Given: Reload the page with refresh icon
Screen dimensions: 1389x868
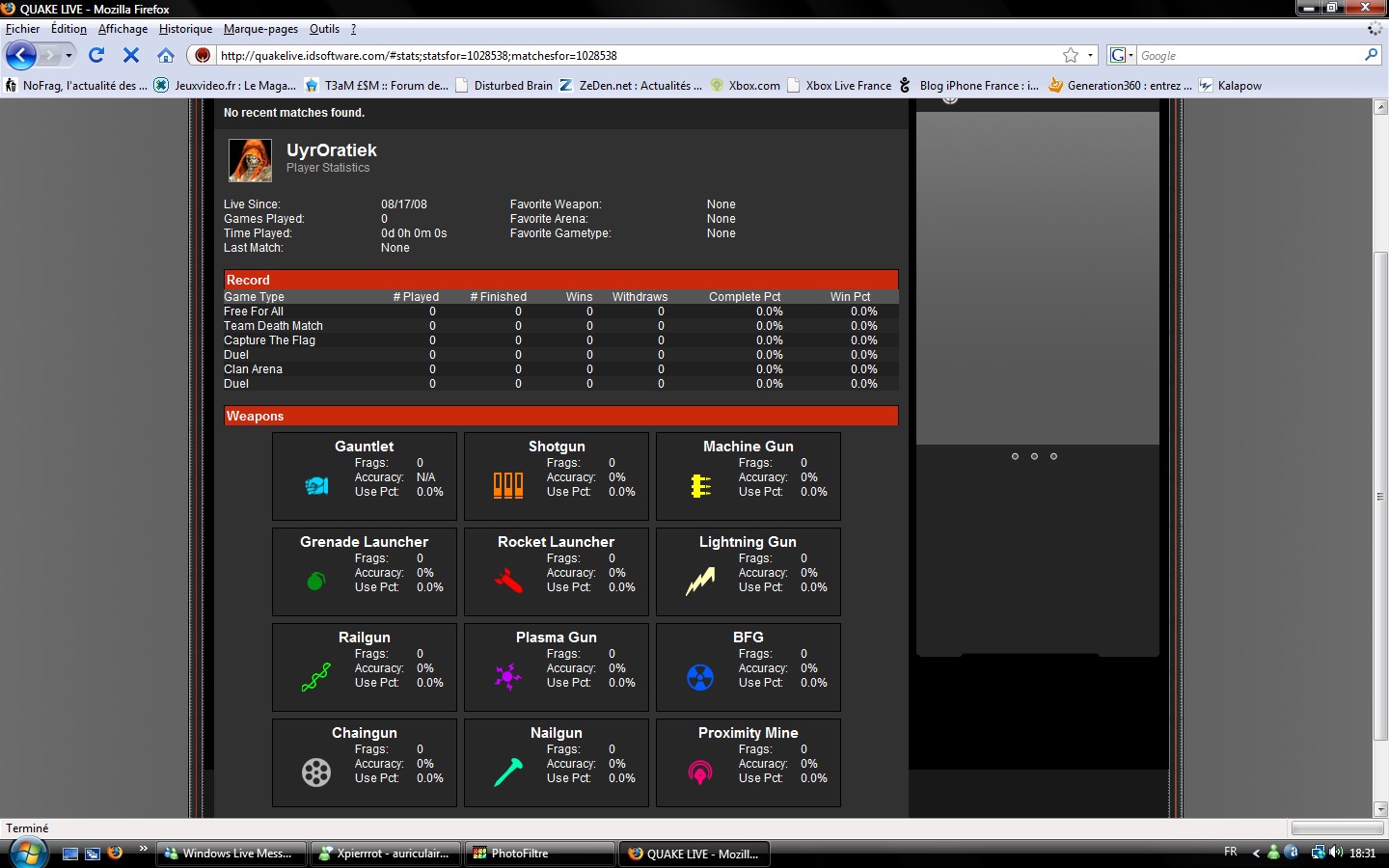Looking at the screenshot, I should (96, 55).
